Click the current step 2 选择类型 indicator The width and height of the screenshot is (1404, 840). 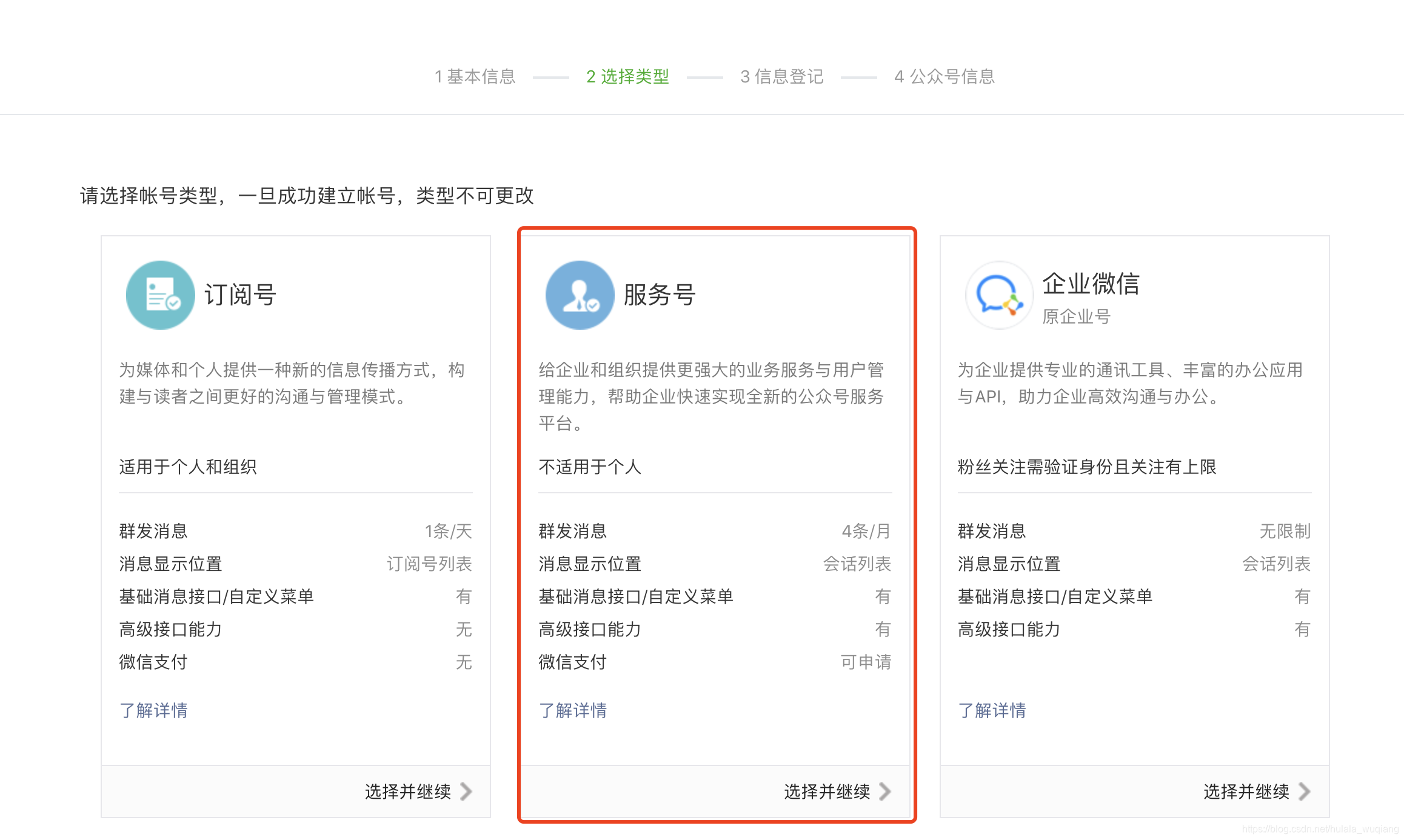click(x=627, y=76)
